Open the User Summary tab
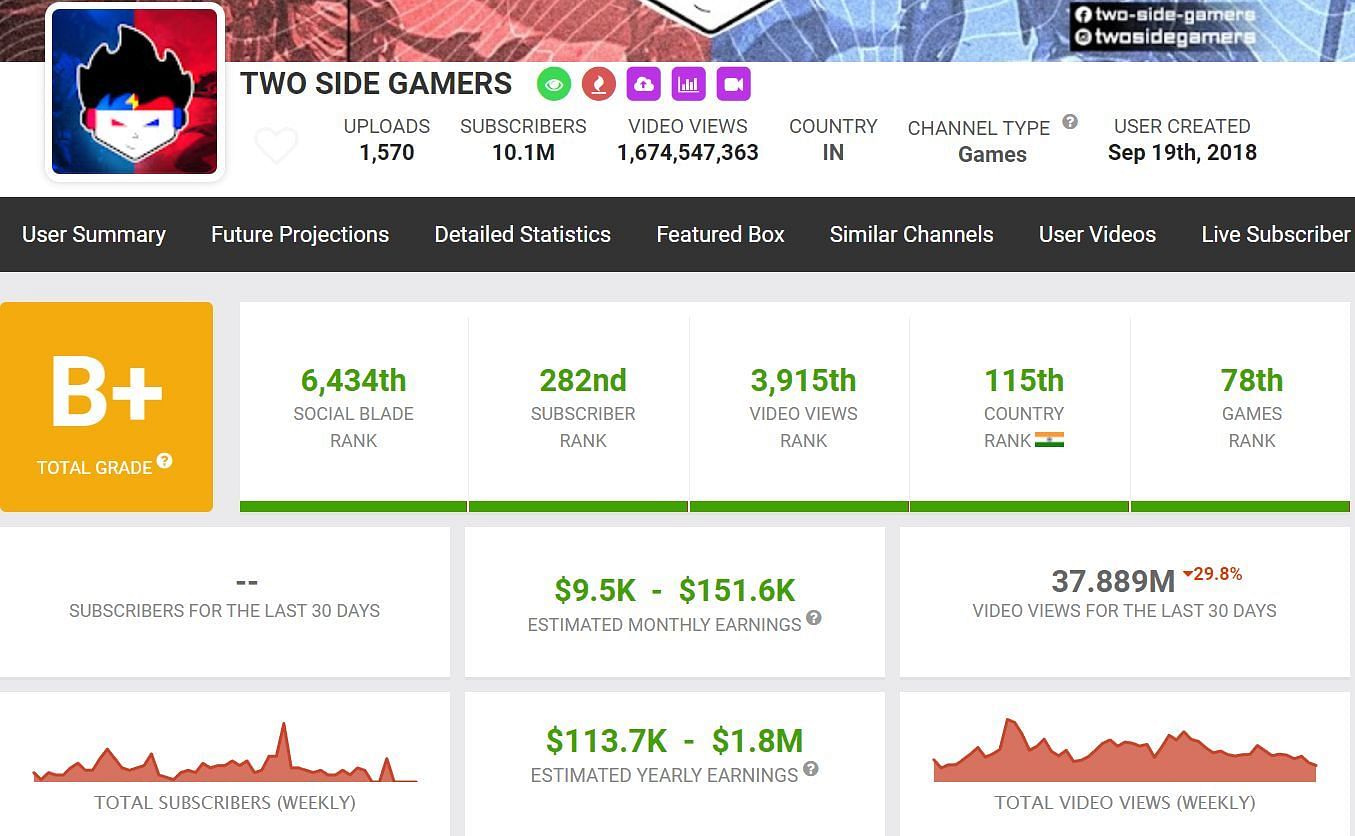Viewport: 1355px width, 836px height. click(94, 235)
